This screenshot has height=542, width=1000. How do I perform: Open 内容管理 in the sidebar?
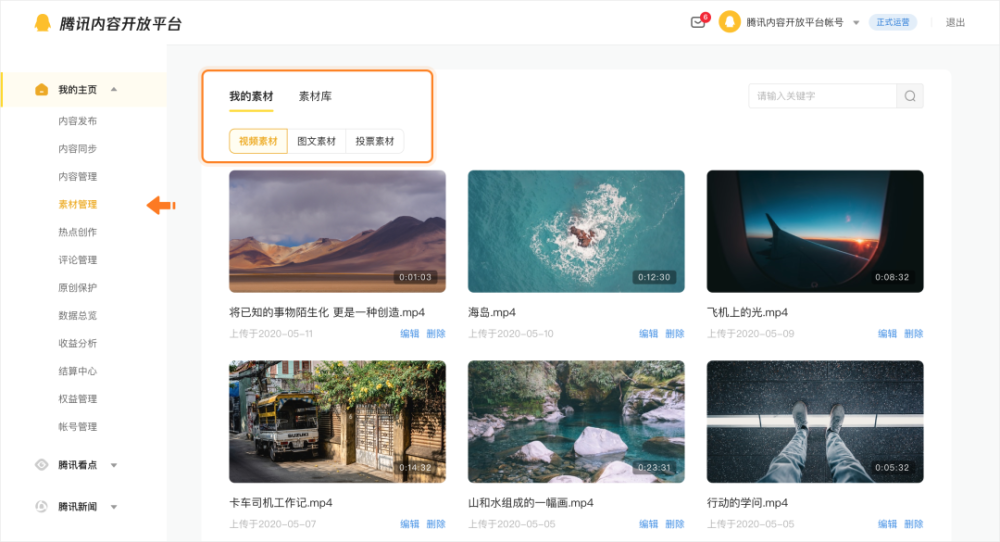point(78,177)
